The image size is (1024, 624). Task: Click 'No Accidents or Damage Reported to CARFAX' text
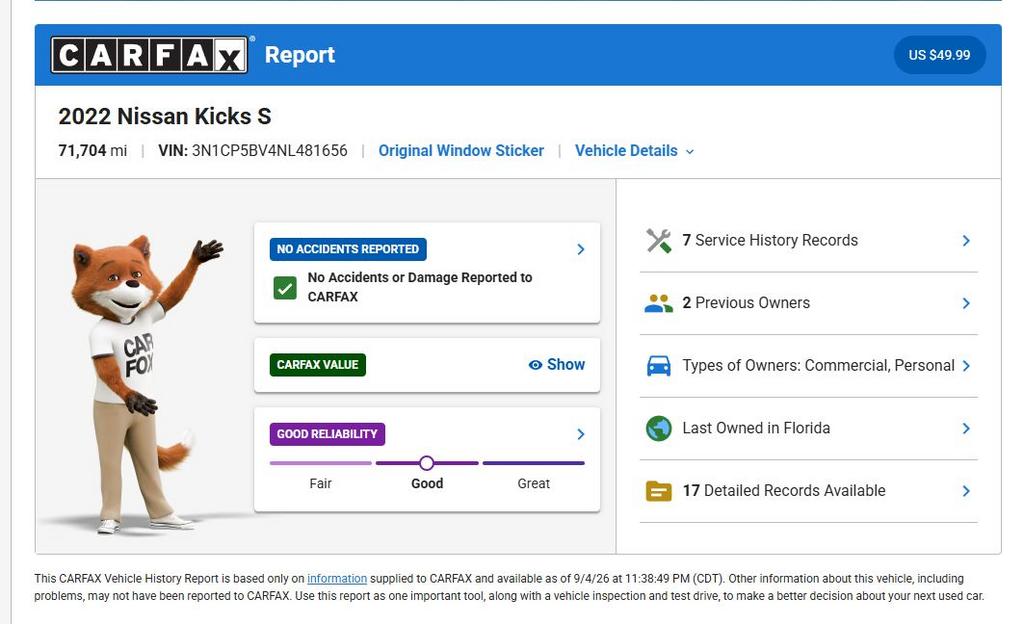[420, 287]
